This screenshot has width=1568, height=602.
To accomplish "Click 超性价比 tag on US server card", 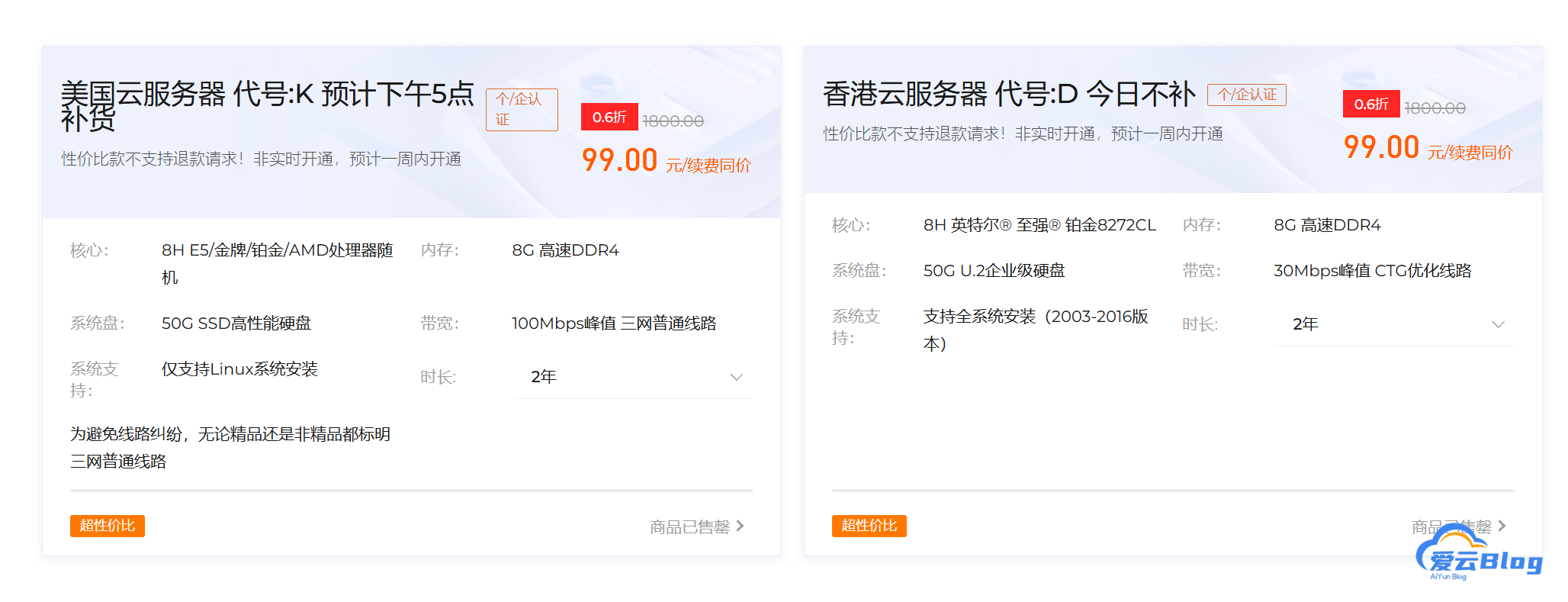I will [108, 526].
